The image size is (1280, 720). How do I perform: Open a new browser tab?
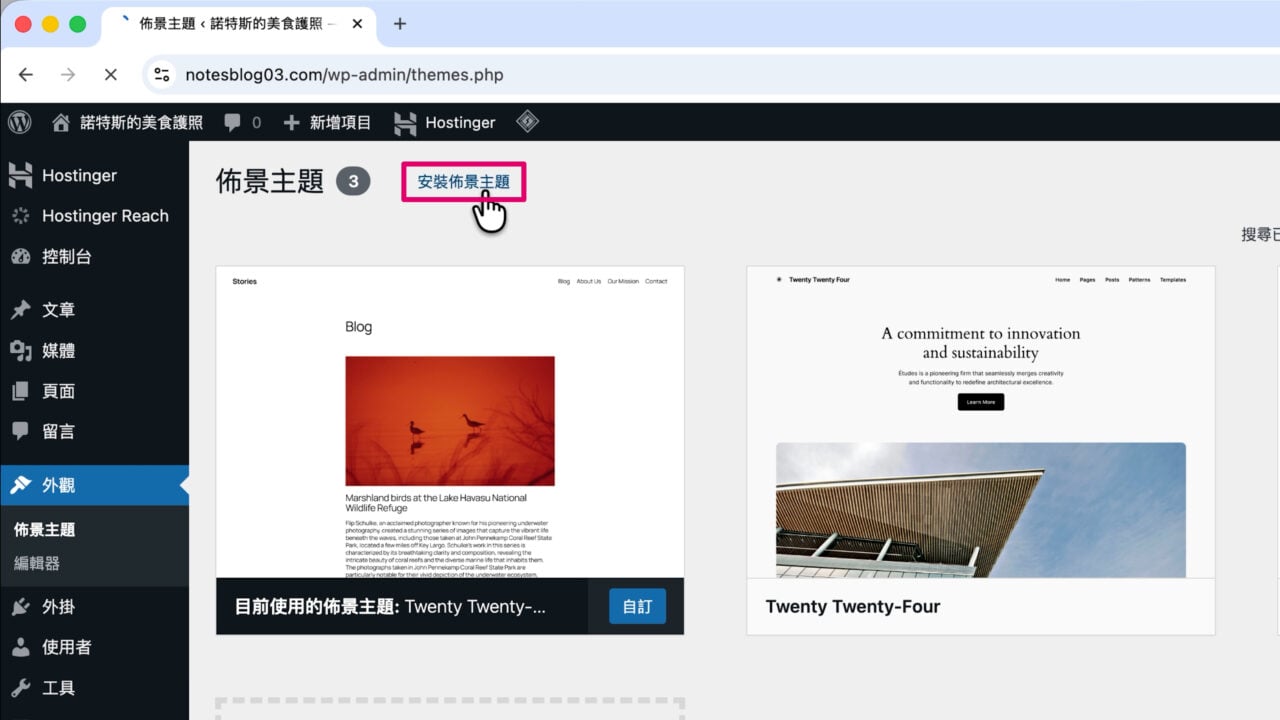(x=400, y=24)
